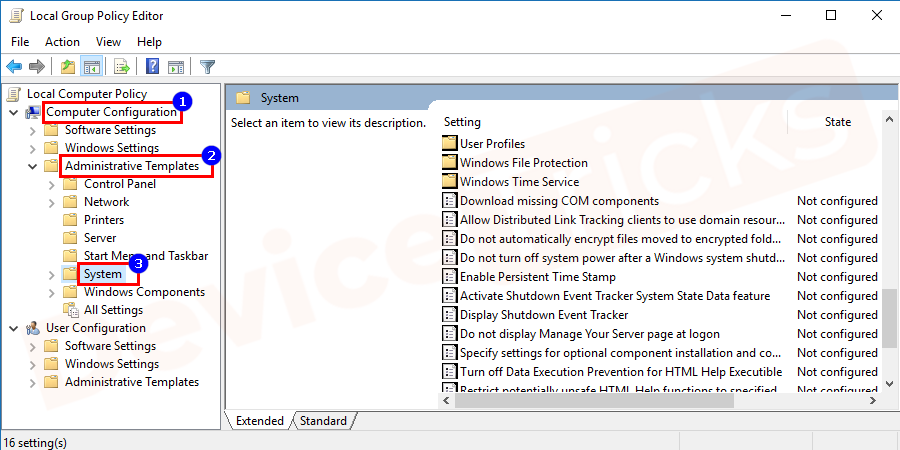Toggle Show/Hide Console Tree toolbar icon

91,67
